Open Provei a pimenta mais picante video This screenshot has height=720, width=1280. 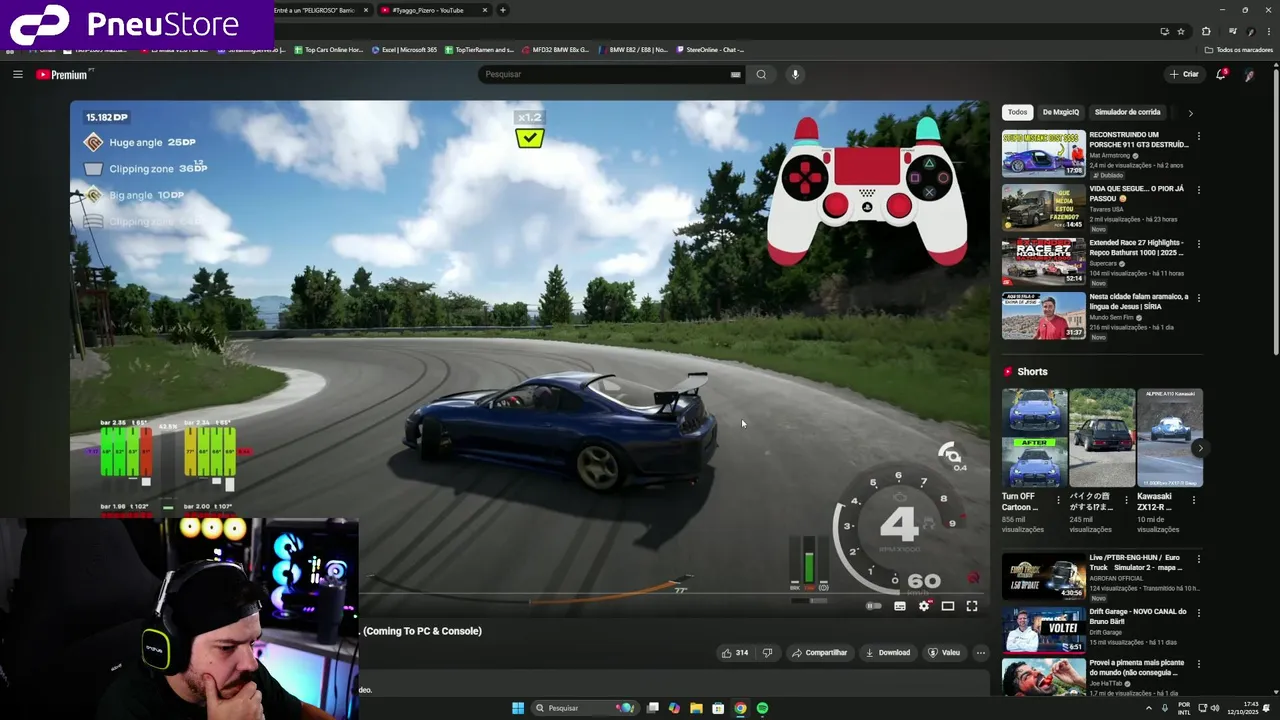click(x=1043, y=677)
